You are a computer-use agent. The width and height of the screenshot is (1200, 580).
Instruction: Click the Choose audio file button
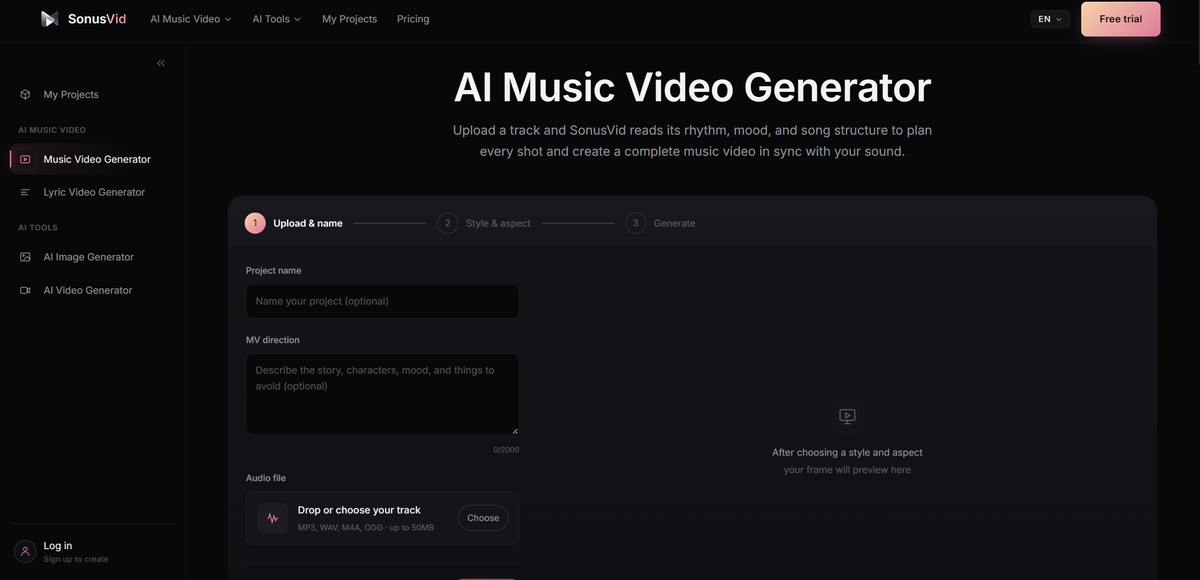coord(483,518)
